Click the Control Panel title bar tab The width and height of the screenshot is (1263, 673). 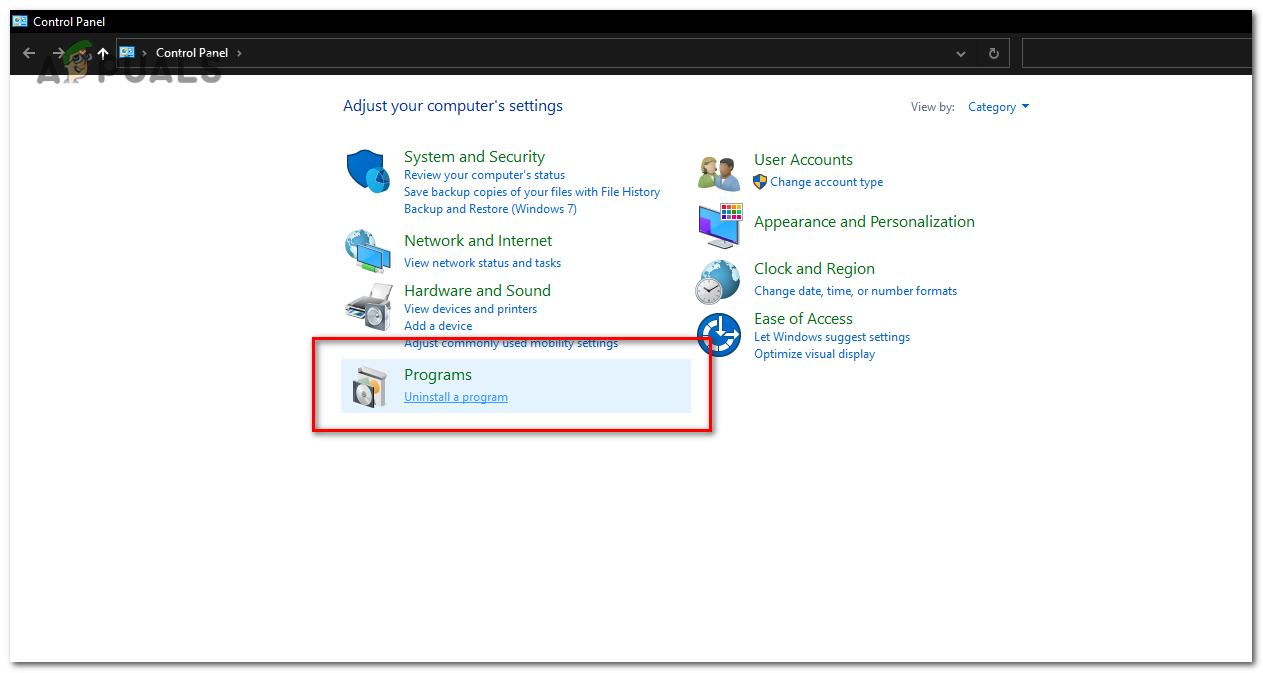55,21
